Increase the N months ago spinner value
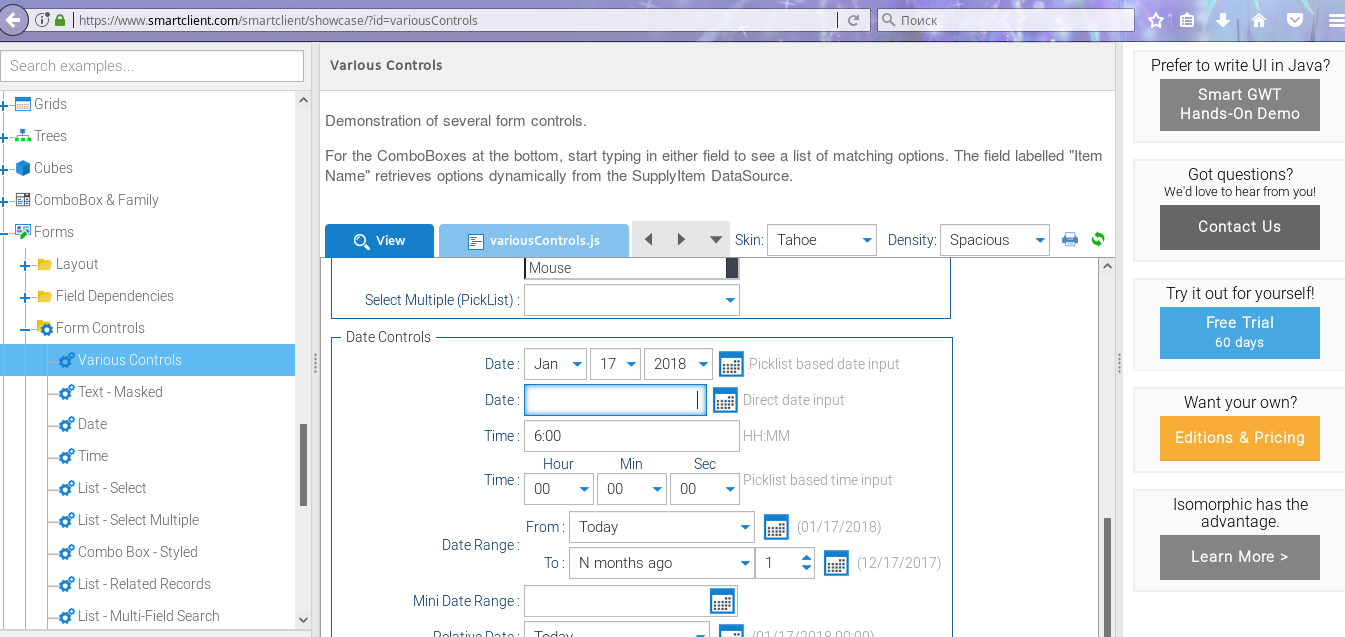This screenshot has height=637, width=1345. [806, 556]
